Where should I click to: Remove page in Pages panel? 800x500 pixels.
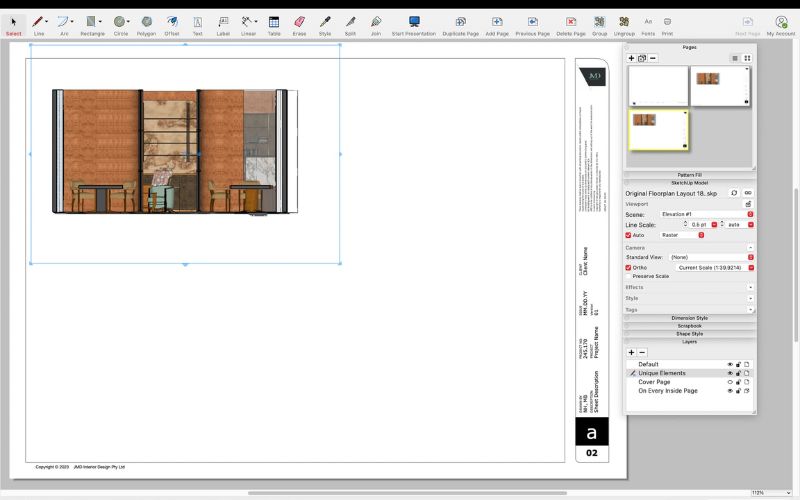click(x=653, y=58)
